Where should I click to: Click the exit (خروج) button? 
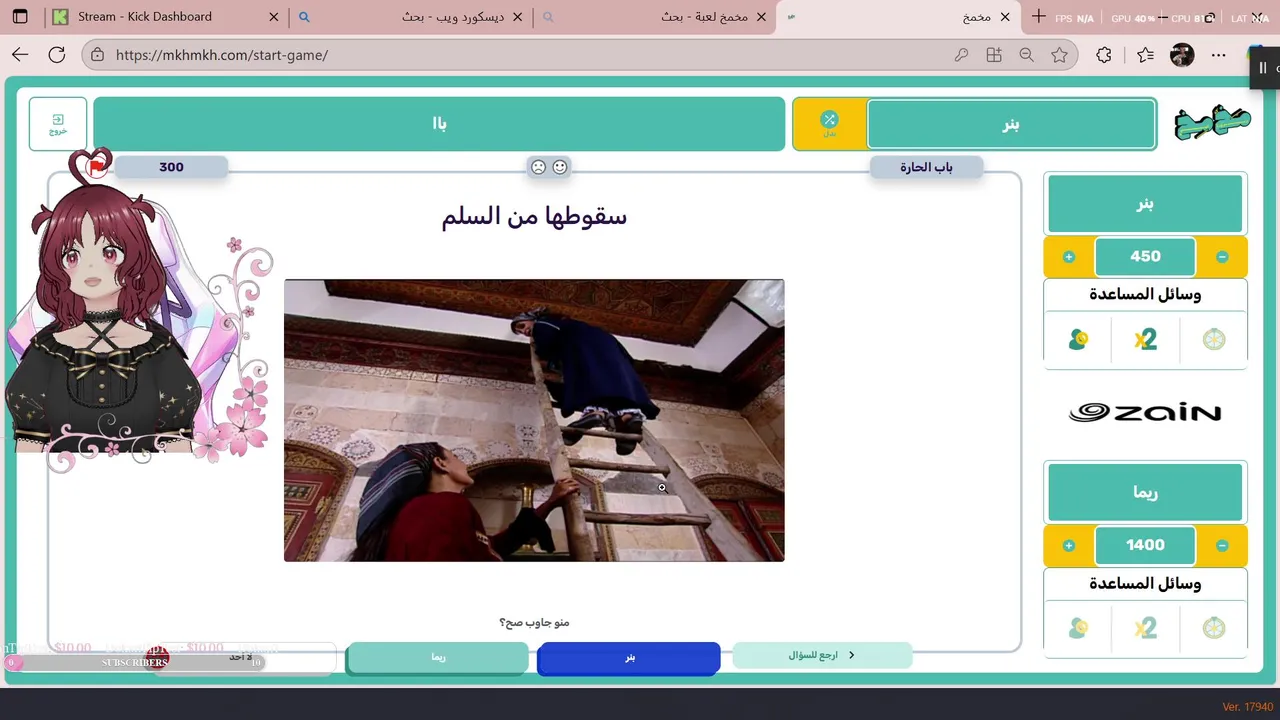58,124
